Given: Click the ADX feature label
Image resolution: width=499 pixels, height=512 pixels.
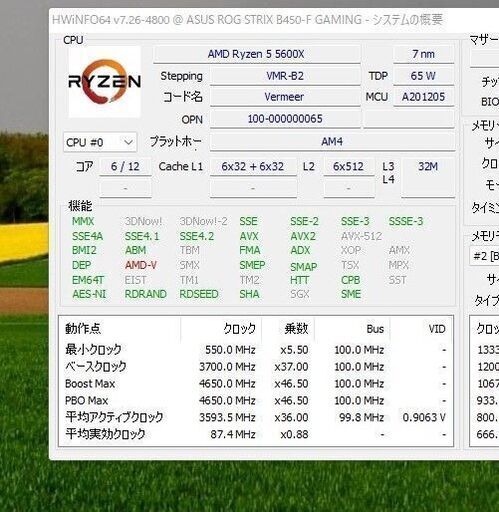Looking at the screenshot, I should click(300, 250).
